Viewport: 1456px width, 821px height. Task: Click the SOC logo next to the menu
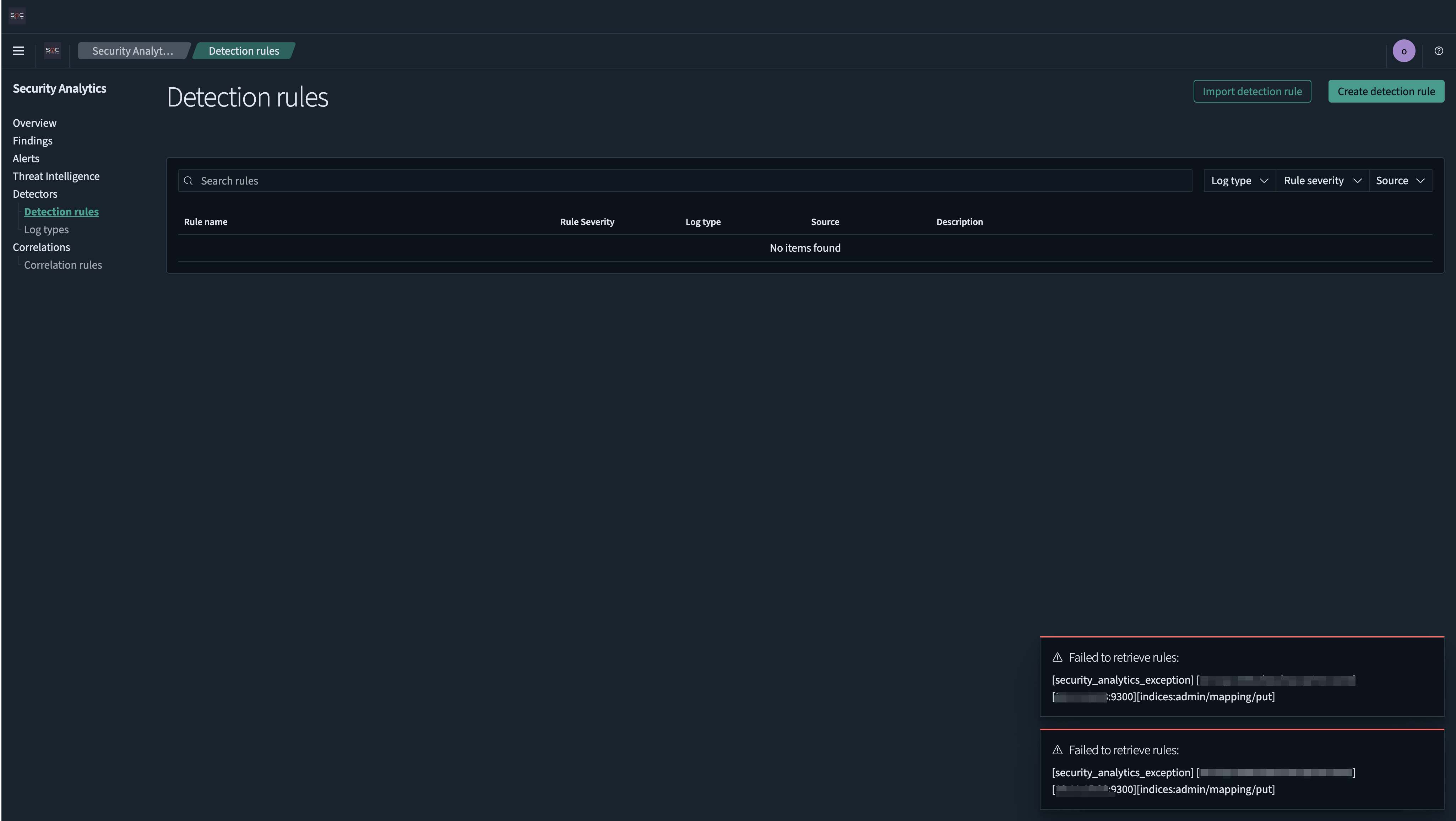tap(52, 51)
